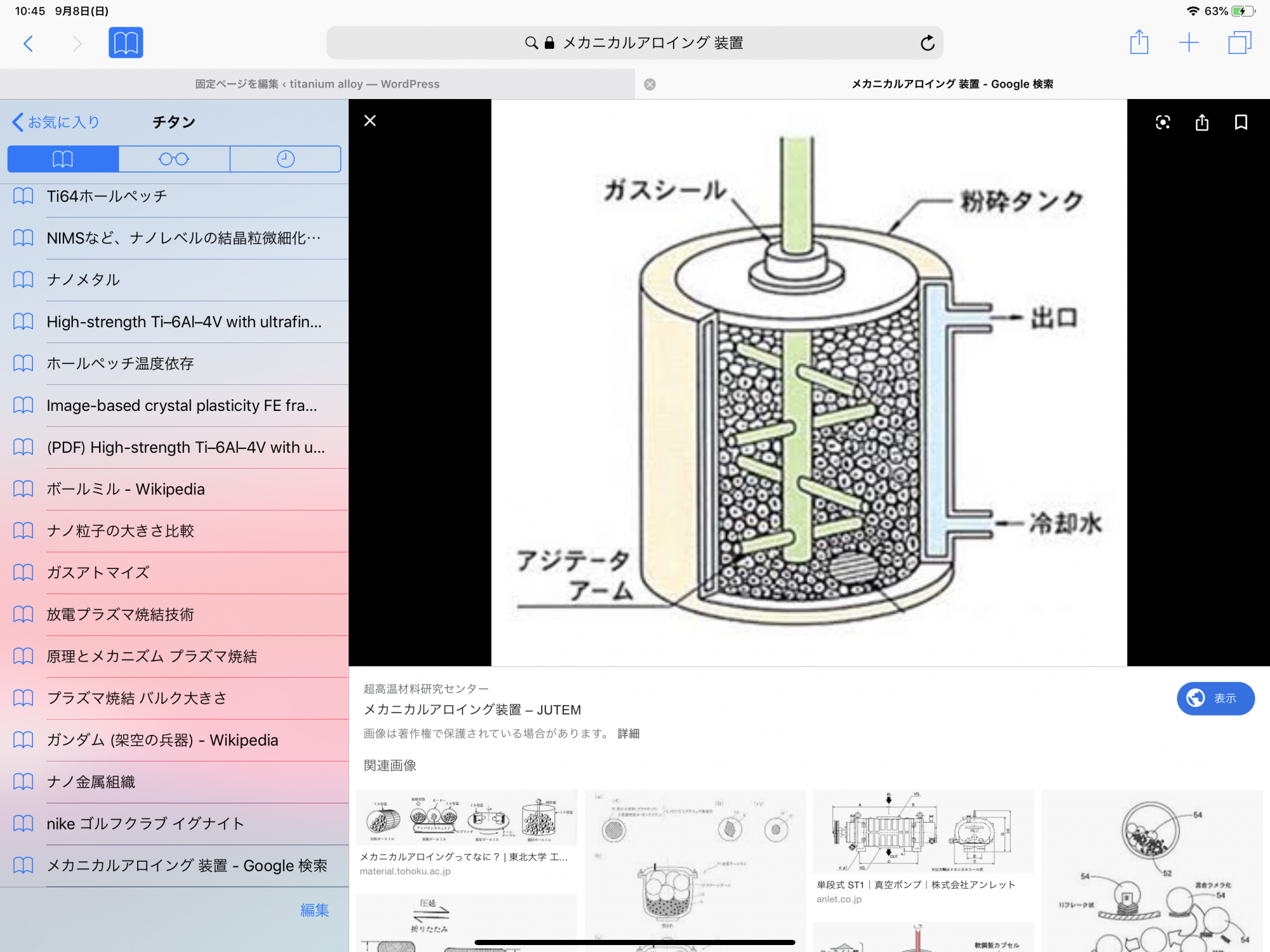Open ナノ粒子の大きさ比較 bookmark
1270x952 pixels.
tap(174, 531)
